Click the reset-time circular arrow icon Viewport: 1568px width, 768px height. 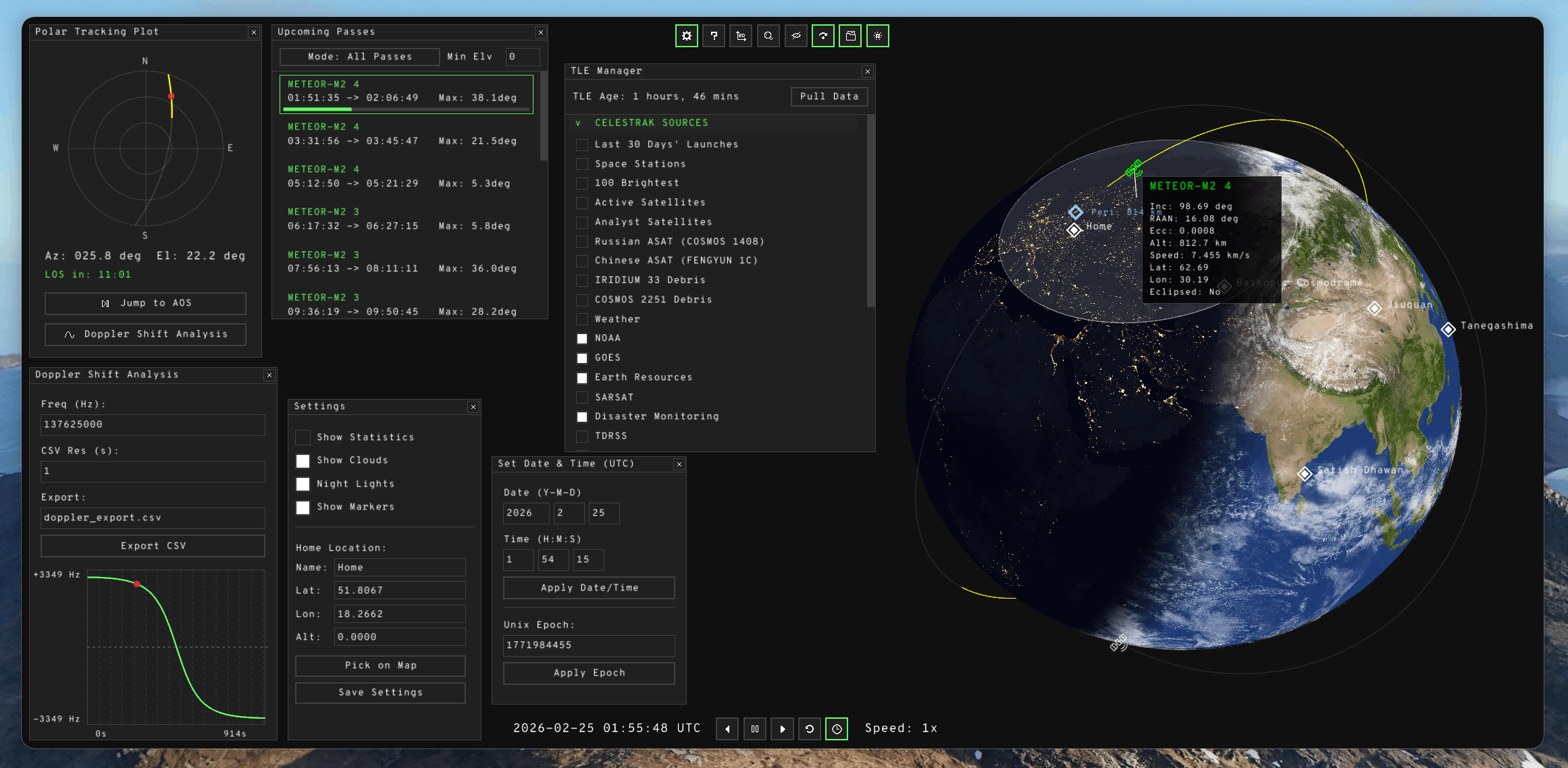(810, 729)
